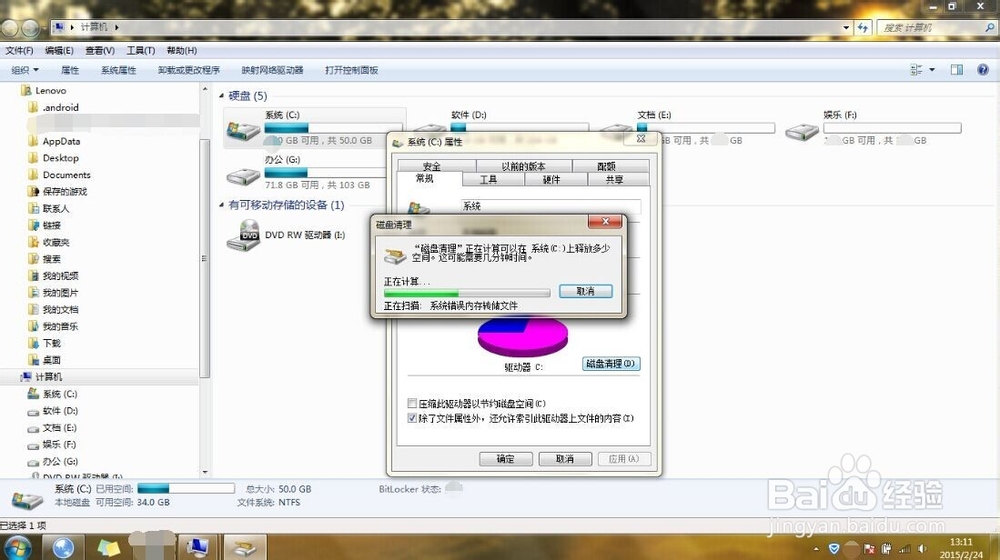Open the 文件(F) menu
Viewport: 1000px width, 560px height.
pyautogui.click(x=19, y=50)
